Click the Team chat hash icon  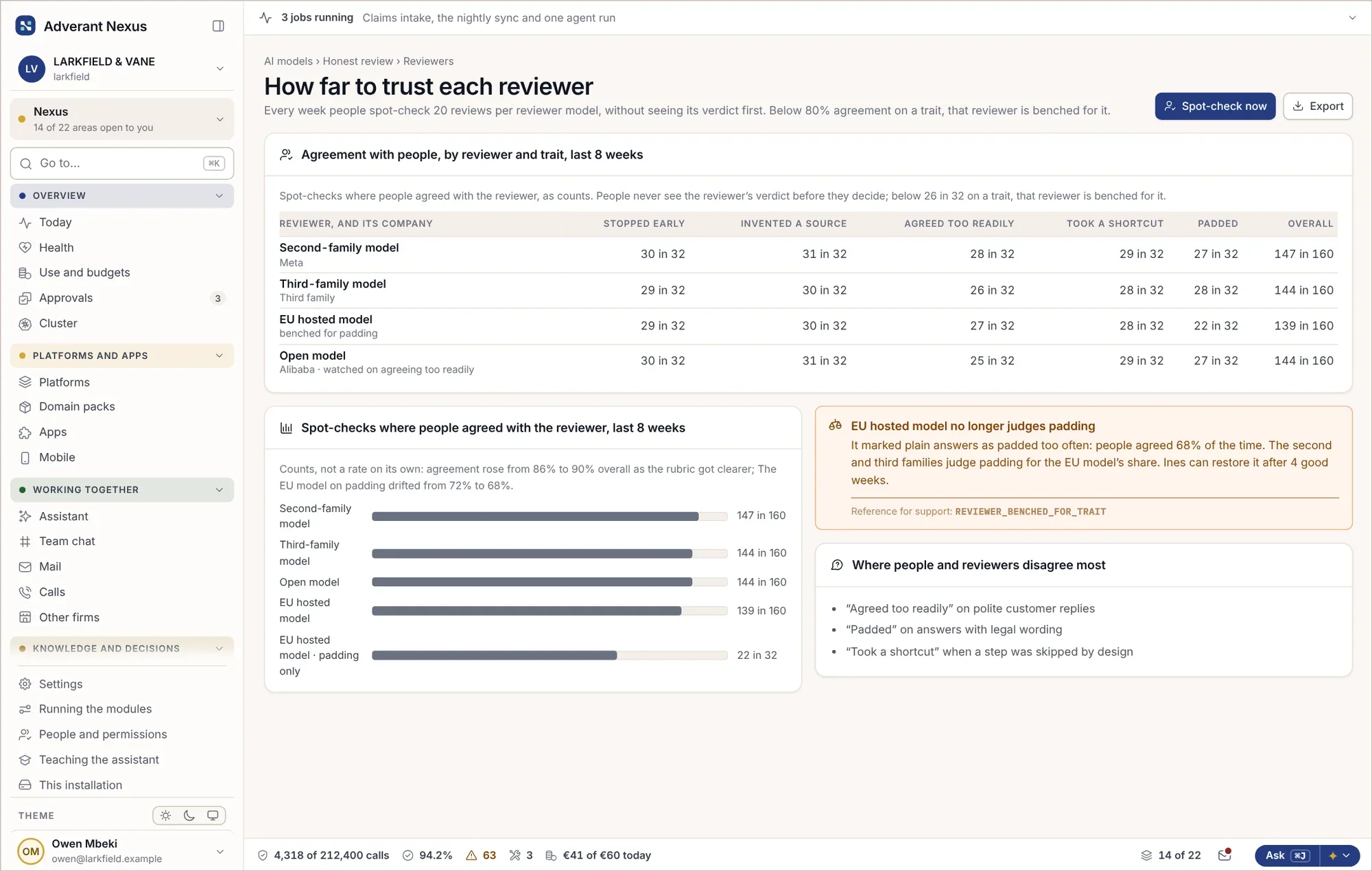(x=25, y=542)
